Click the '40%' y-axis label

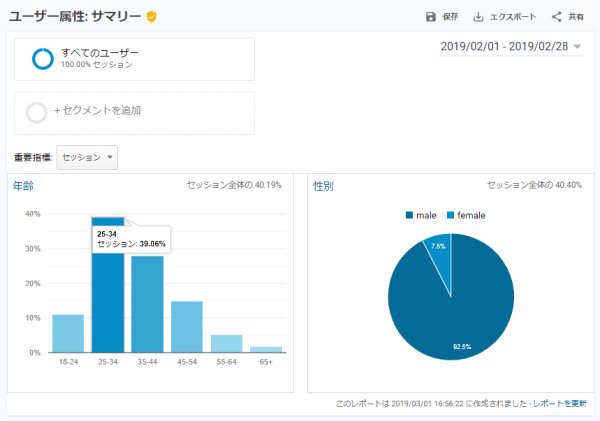(33, 214)
